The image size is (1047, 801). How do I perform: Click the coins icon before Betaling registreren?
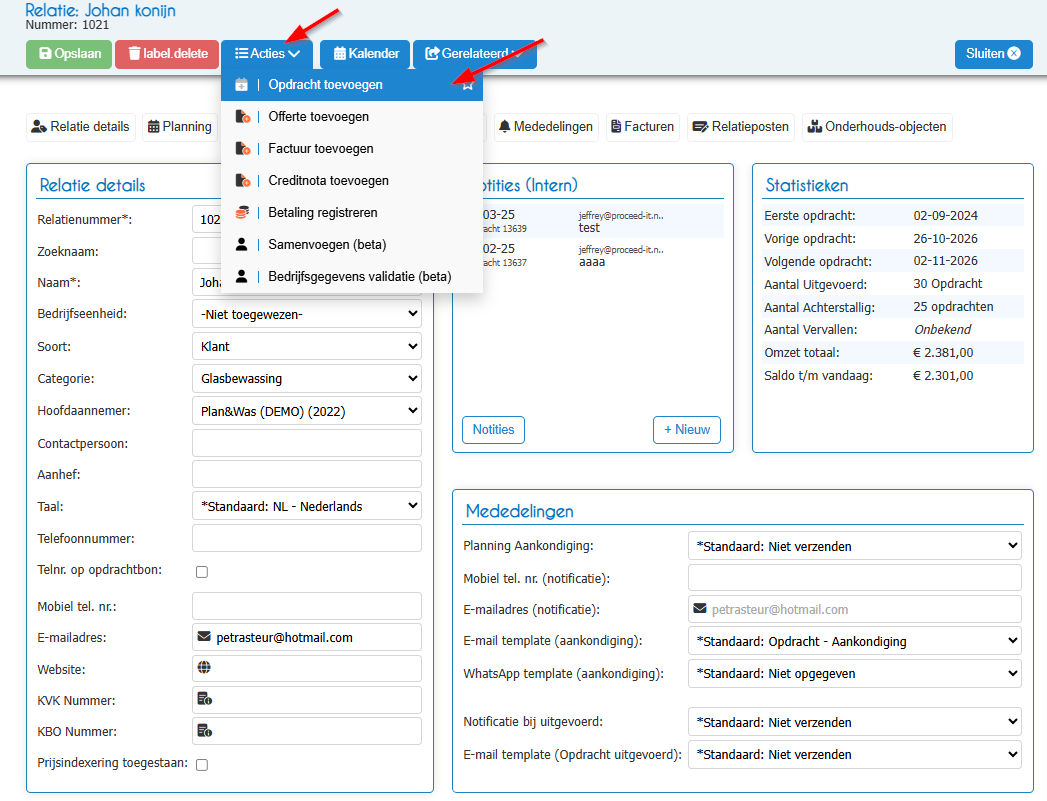click(242, 212)
